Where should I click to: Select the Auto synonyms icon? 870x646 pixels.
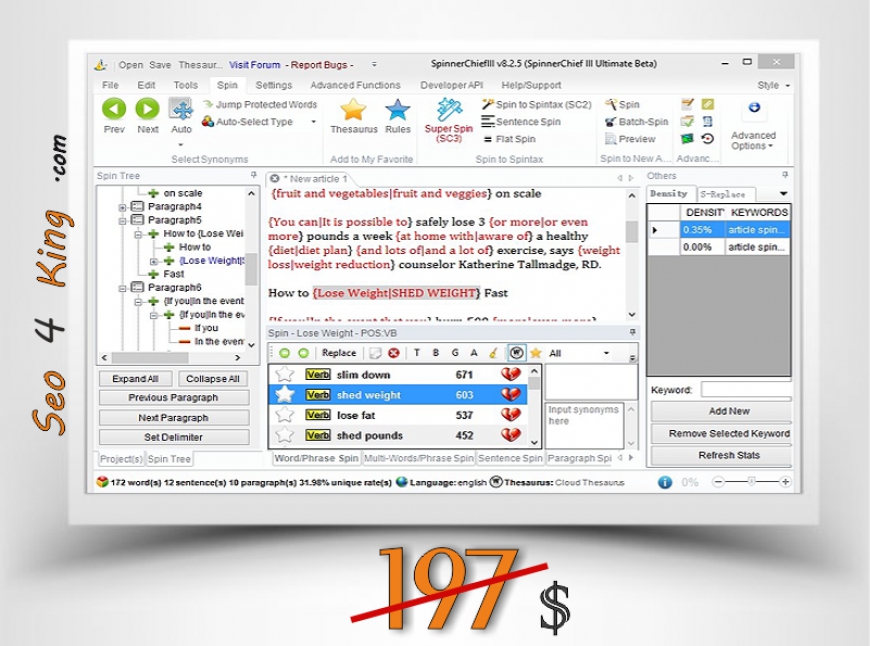[x=181, y=109]
